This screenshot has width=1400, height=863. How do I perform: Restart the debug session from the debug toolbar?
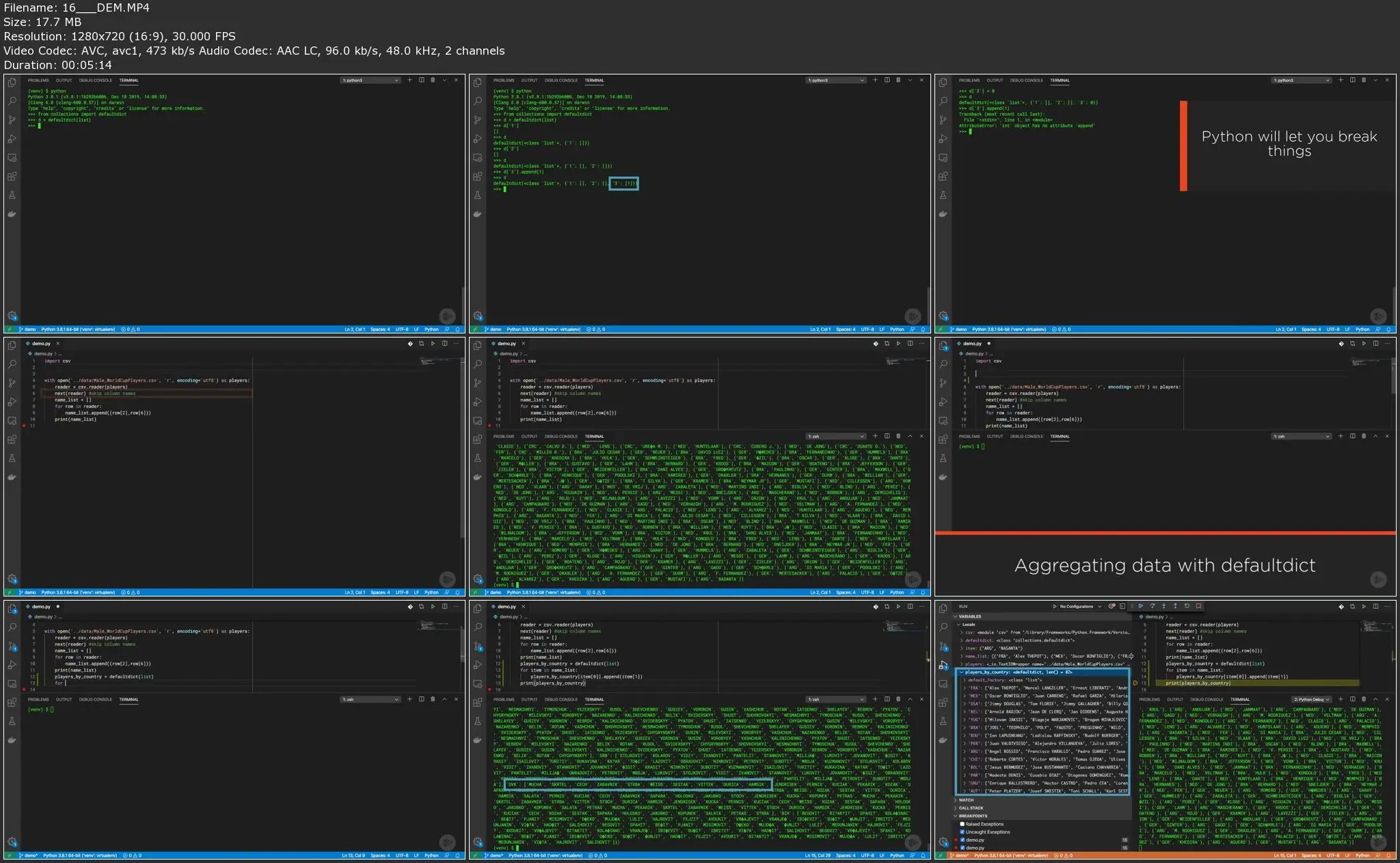1187,605
